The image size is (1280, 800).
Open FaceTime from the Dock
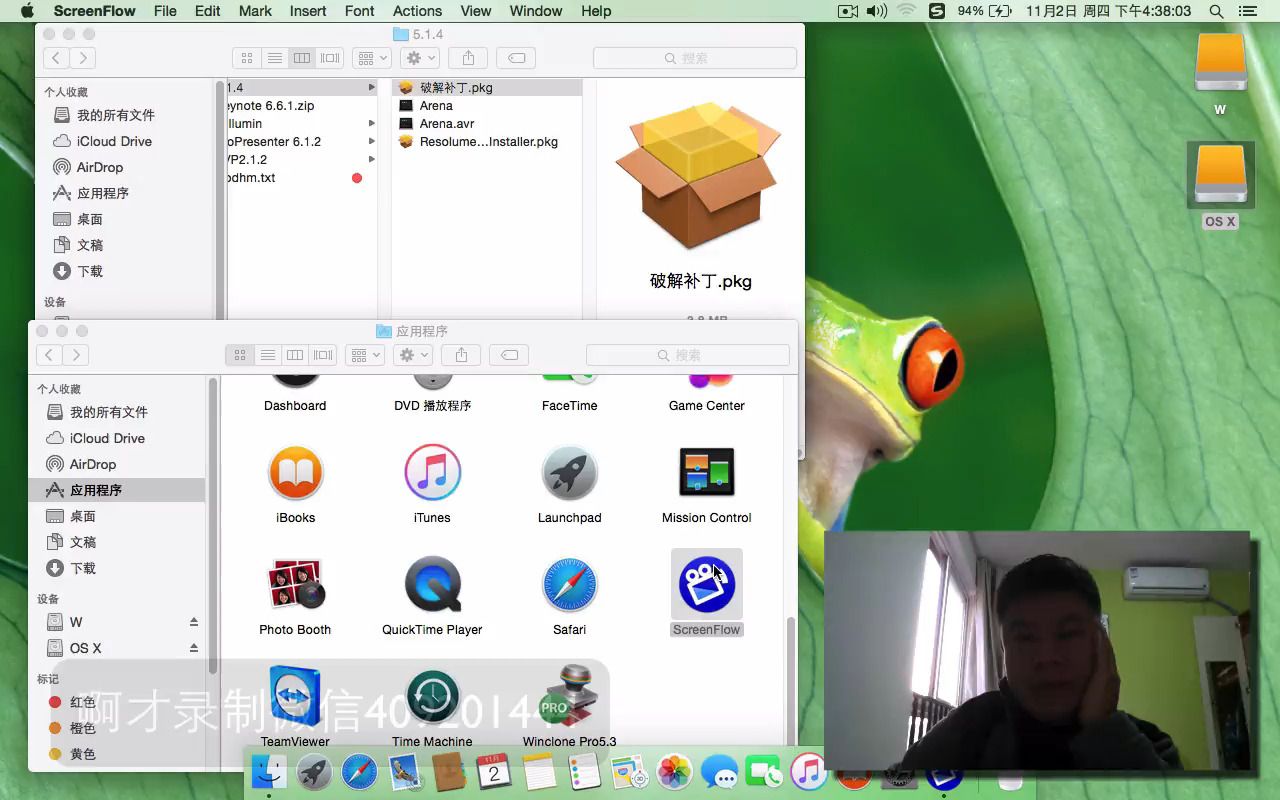764,771
